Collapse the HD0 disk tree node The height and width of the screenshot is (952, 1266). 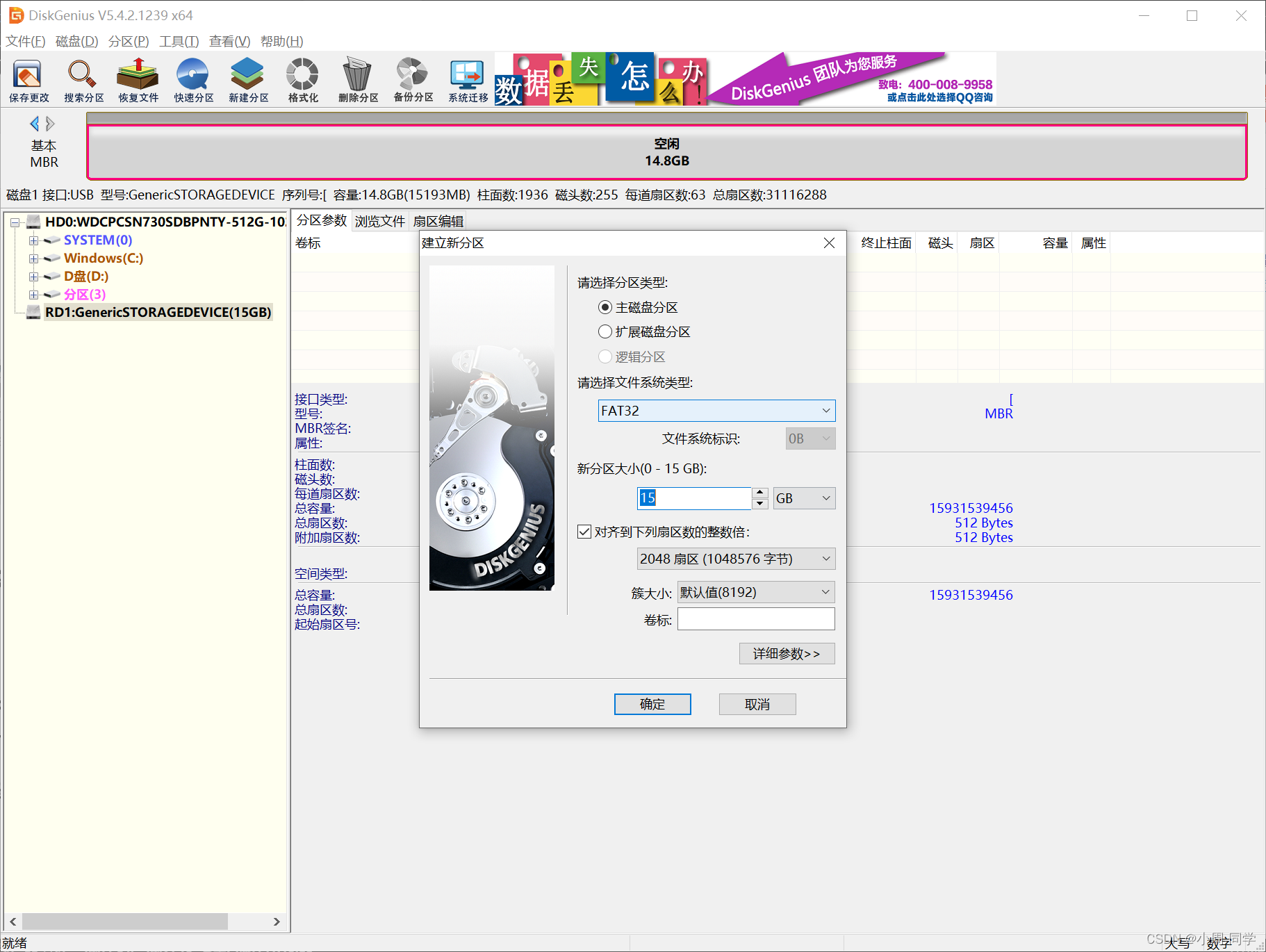pos(15,222)
